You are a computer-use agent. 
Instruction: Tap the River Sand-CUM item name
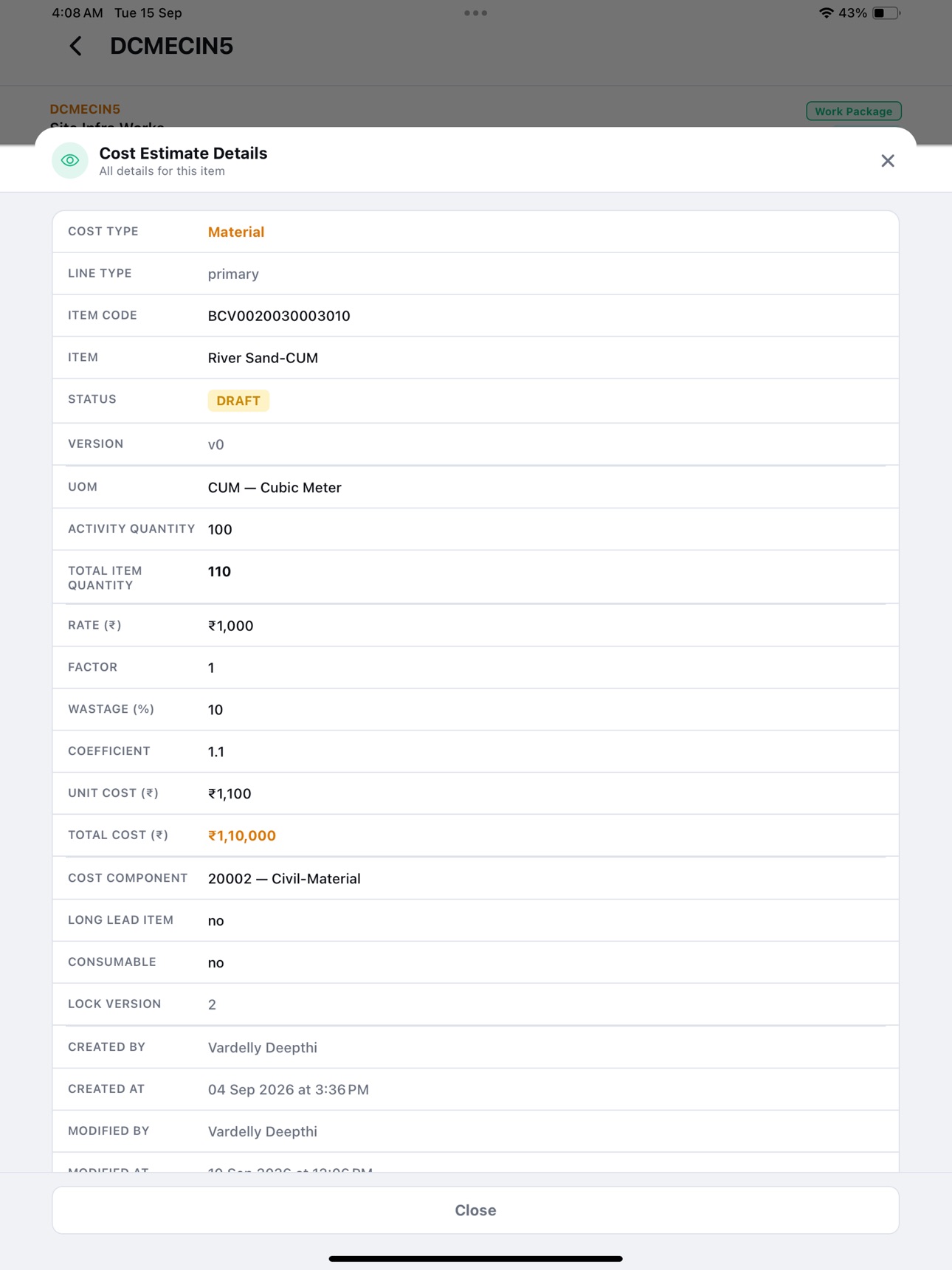(x=263, y=358)
